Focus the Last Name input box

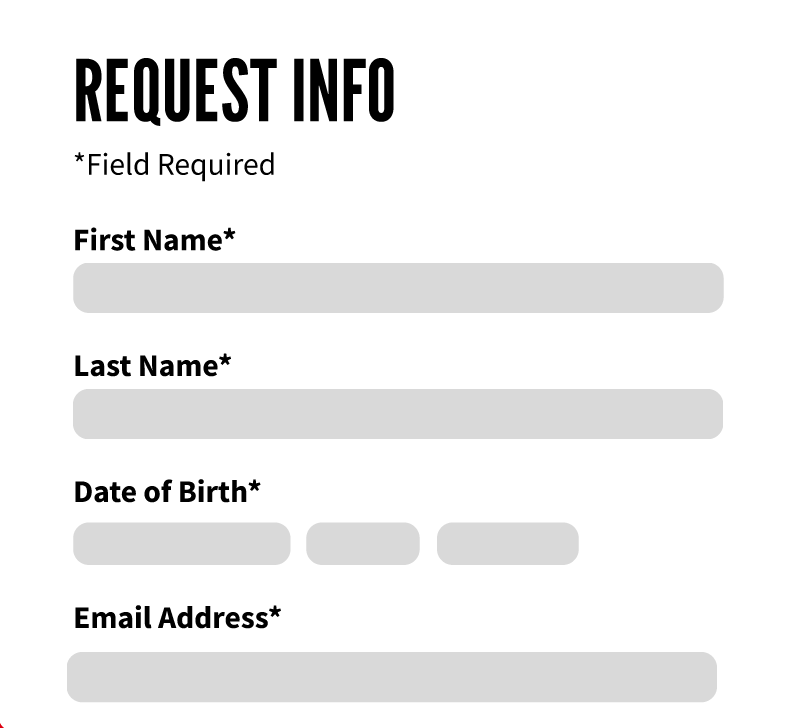pos(398,414)
